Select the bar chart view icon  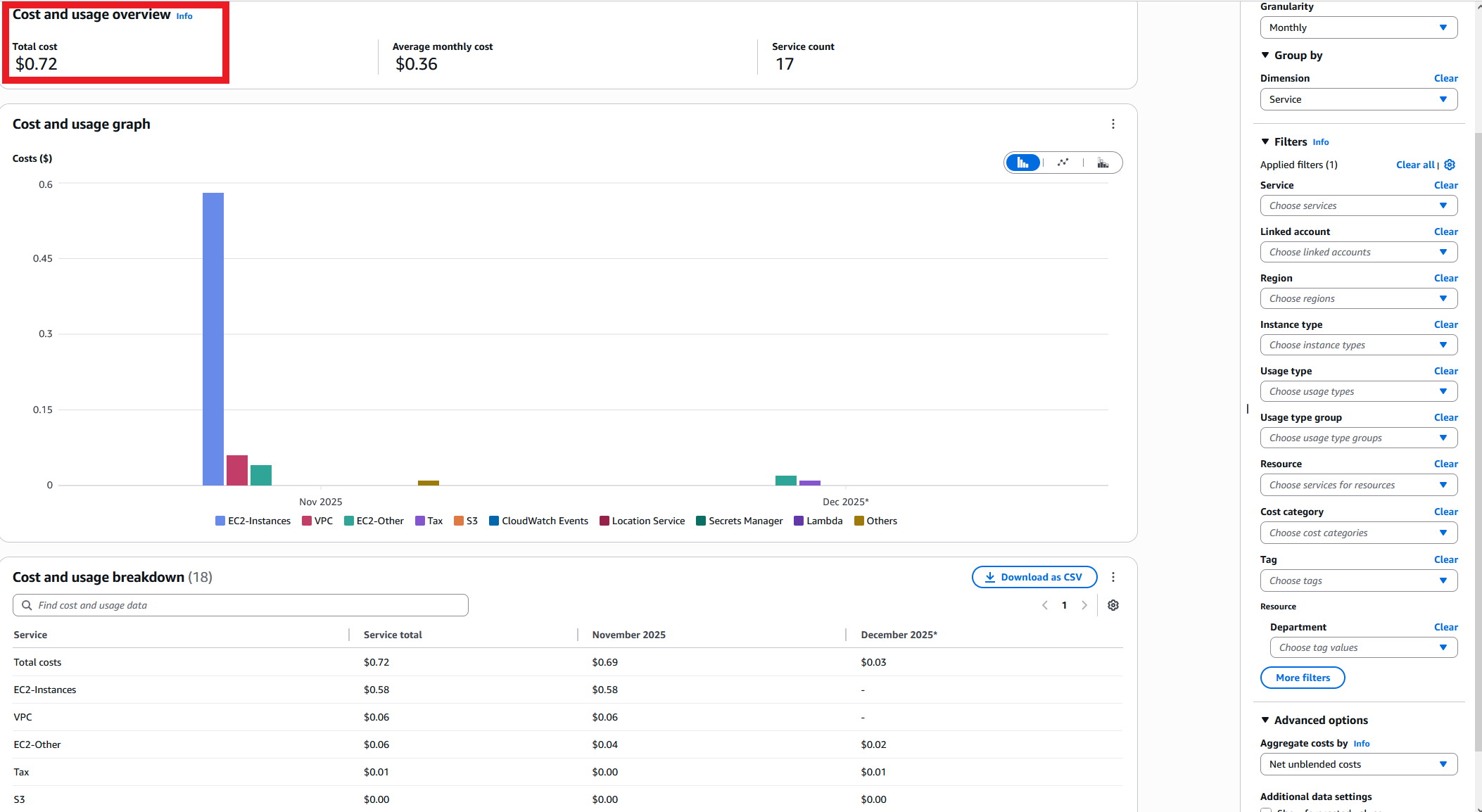pyautogui.click(x=1022, y=163)
